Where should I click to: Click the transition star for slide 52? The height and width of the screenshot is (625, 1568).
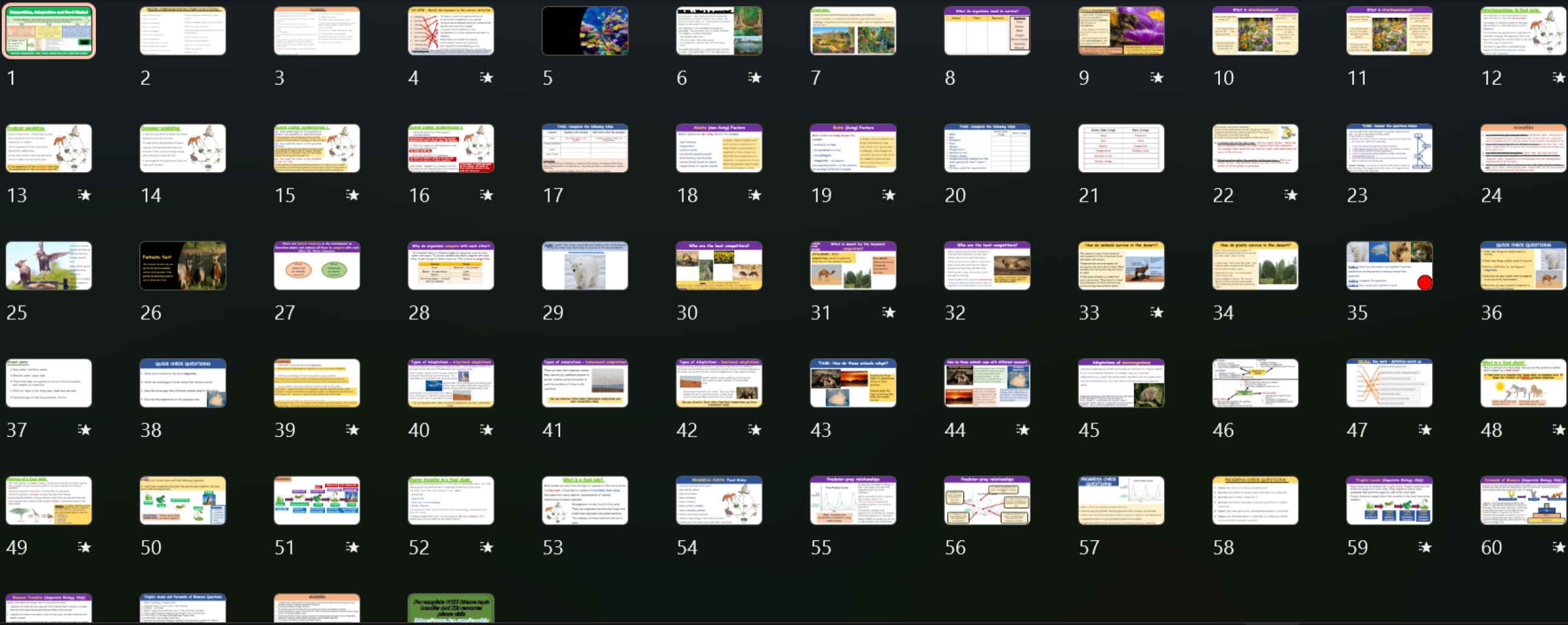pyautogui.click(x=486, y=547)
